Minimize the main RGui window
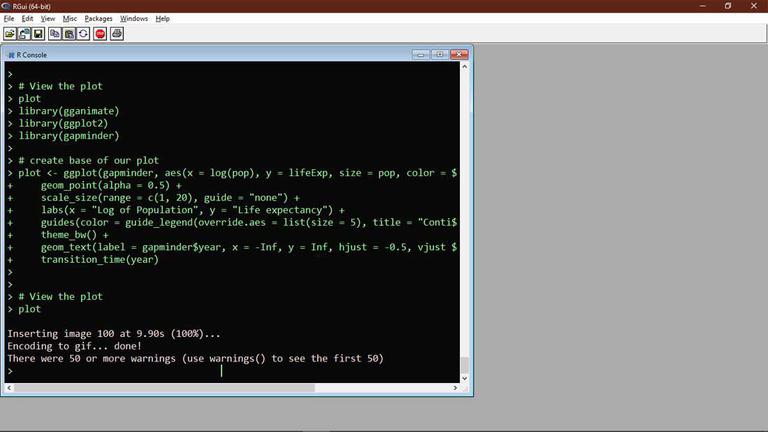Image resolution: width=768 pixels, height=432 pixels. tap(703, 6)
